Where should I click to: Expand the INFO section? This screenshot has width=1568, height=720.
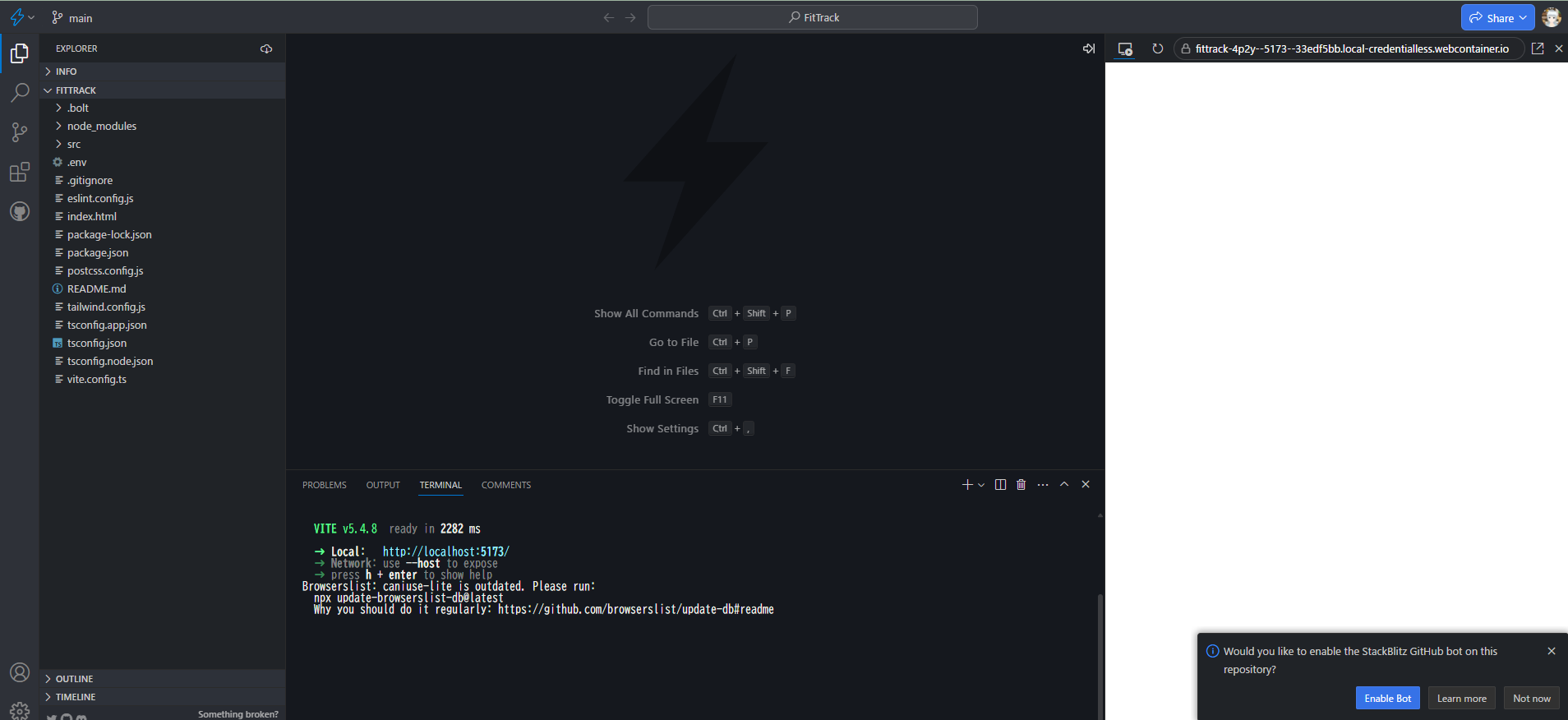pyautogui.click(x=163, y=72)
